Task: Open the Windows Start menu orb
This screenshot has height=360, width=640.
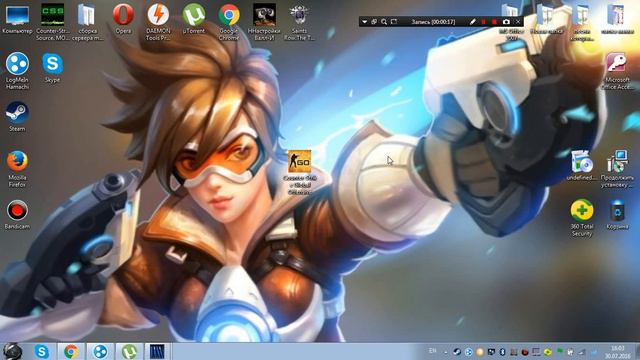Action: tap(13, 351)
